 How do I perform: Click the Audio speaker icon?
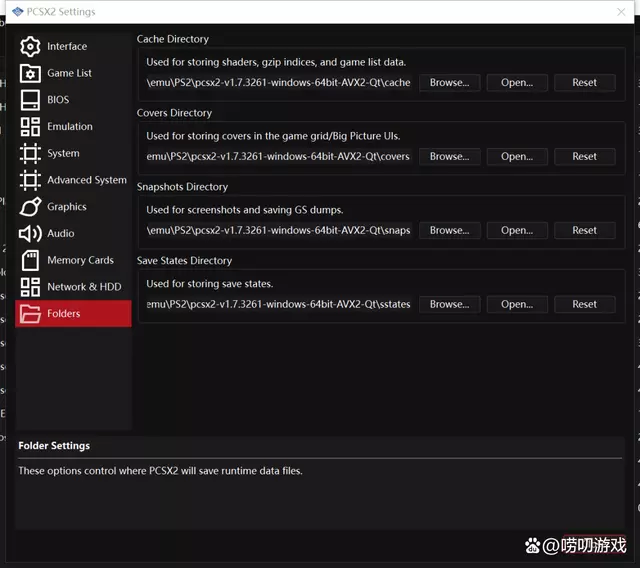[x=30, y=233]
